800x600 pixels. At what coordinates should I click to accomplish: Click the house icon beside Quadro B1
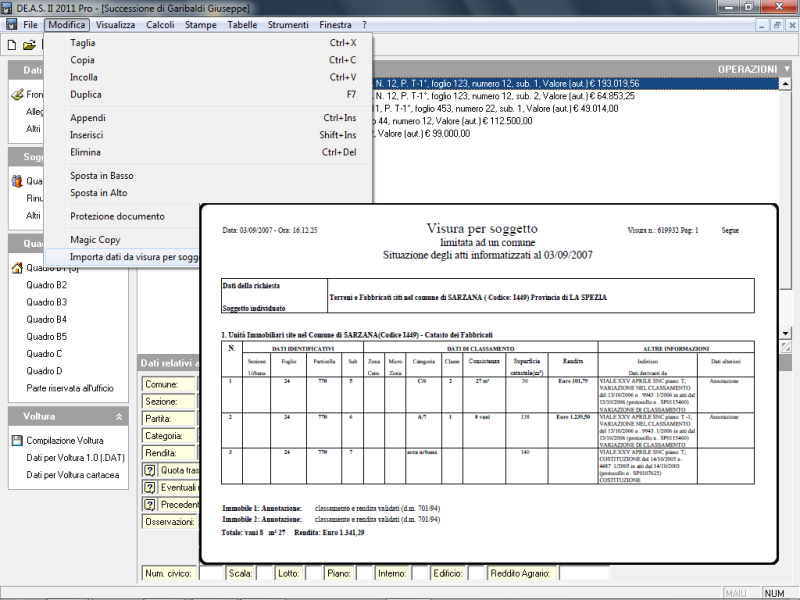17,268
